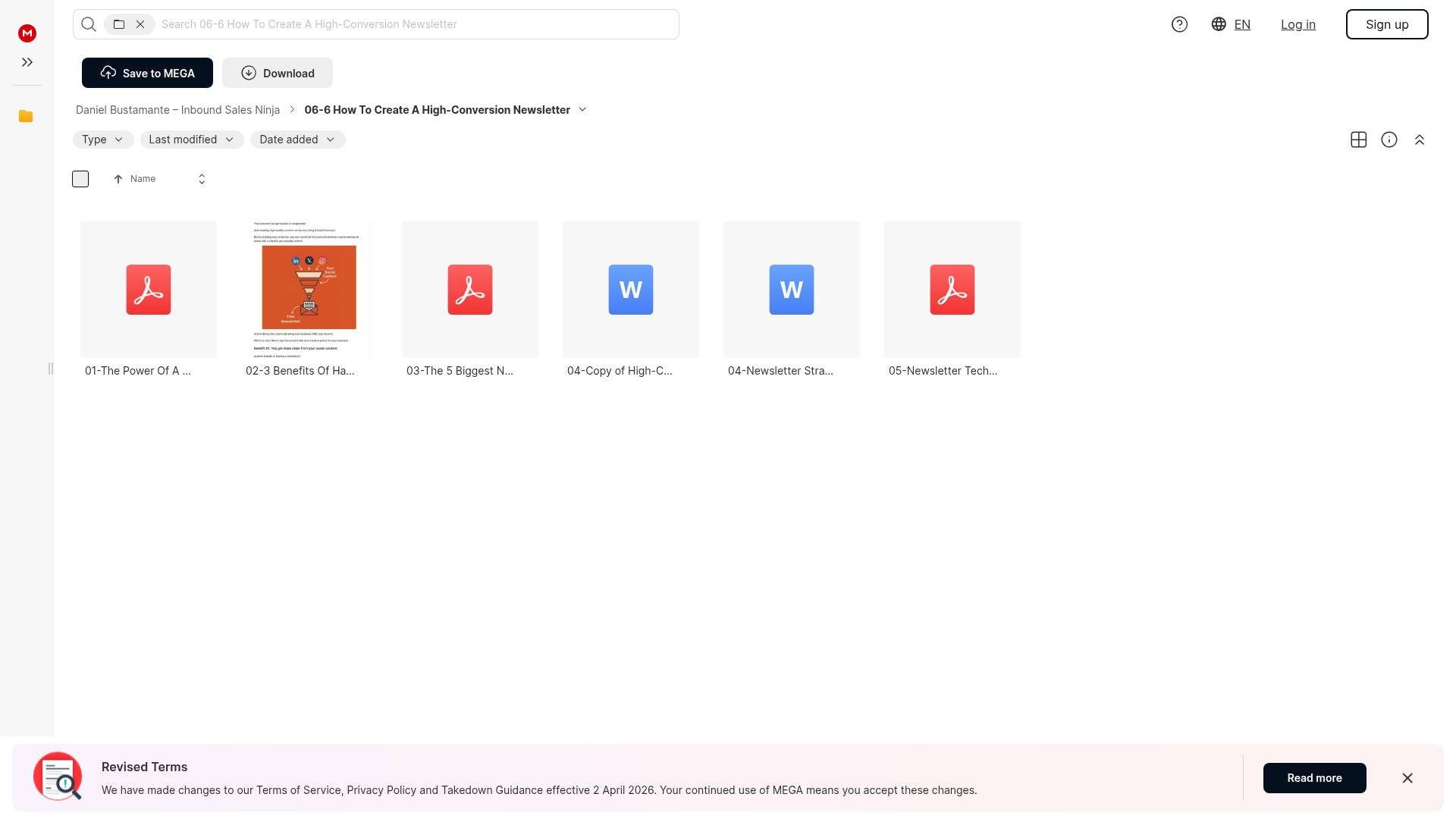
Task: Click the Download button
Action: click(277, 73)
